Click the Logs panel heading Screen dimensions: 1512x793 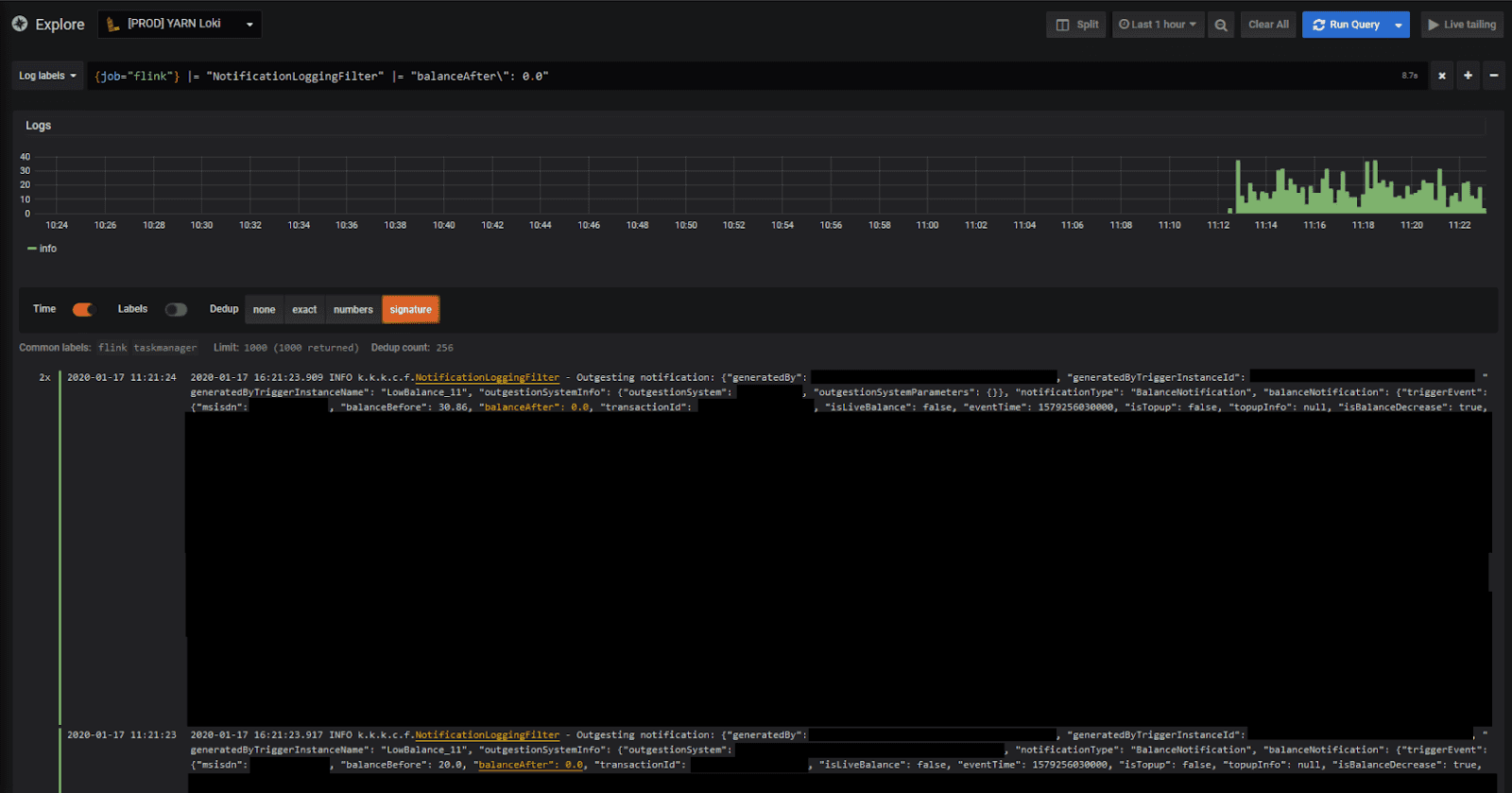tap(39, 125)
